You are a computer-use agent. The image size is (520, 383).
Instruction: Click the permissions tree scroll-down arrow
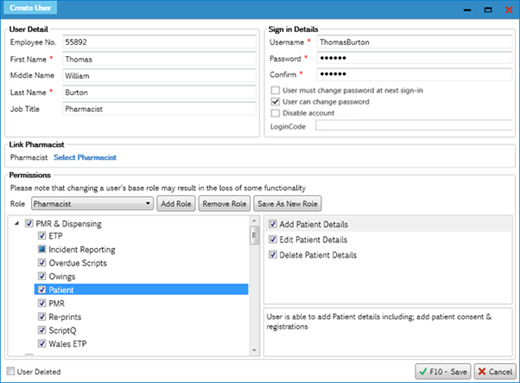254,350
